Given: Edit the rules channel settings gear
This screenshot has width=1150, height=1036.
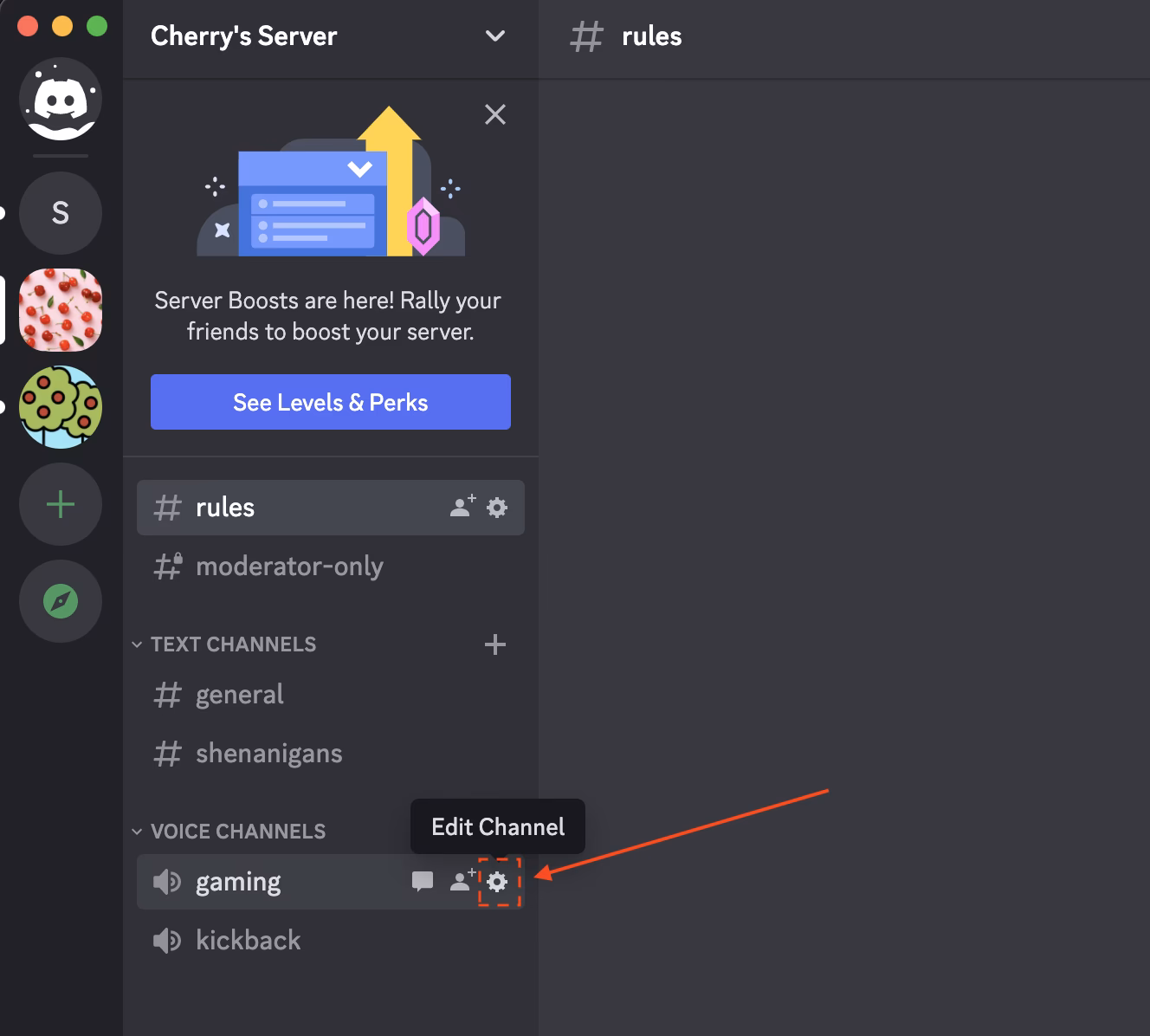Looking at the screenshot, I should [x=497, y=508].
